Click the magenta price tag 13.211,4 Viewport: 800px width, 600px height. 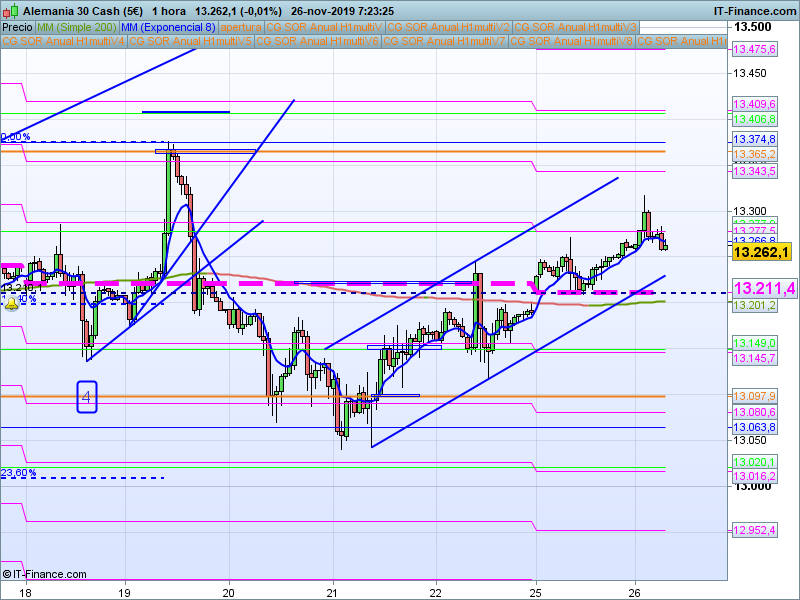[x=764, y=289]
